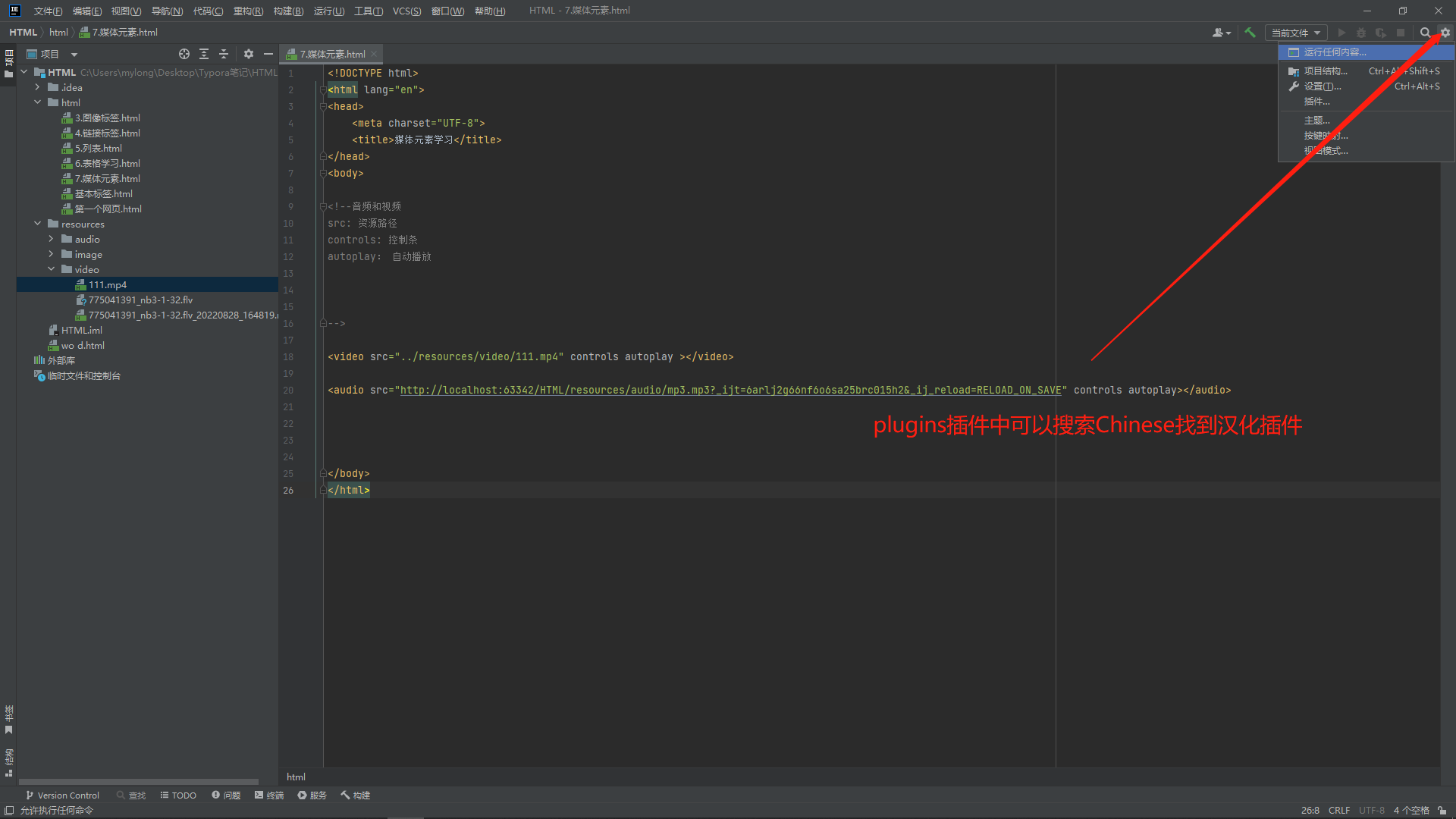This screenshot has height=819, width=1456.
Task: Click the Expand All icon in project panel
Action: click(x=204, y=54)
